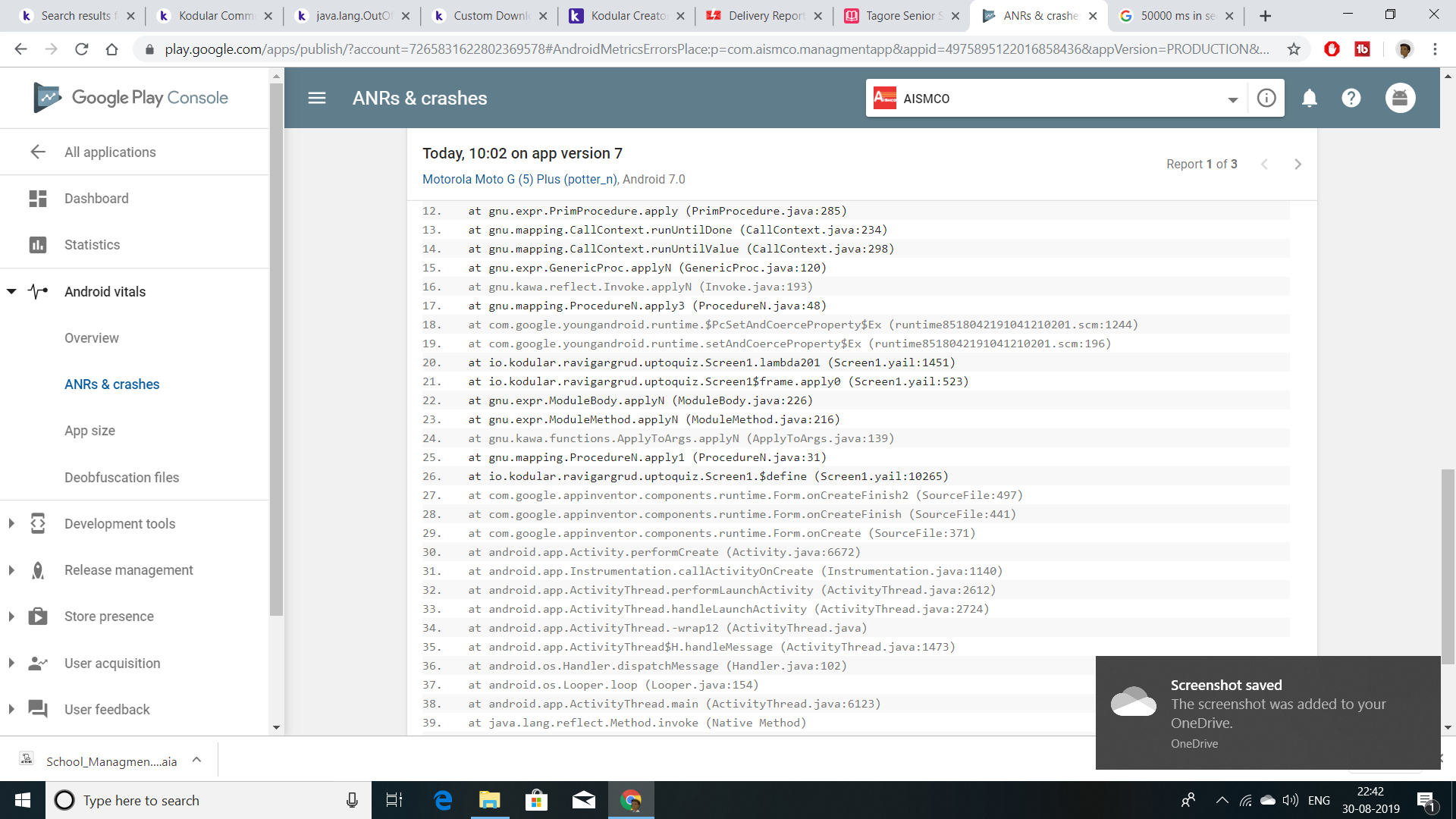Open the Android account avatar icon
This screenshot has width=1456, height=819.
point(1400,98)
